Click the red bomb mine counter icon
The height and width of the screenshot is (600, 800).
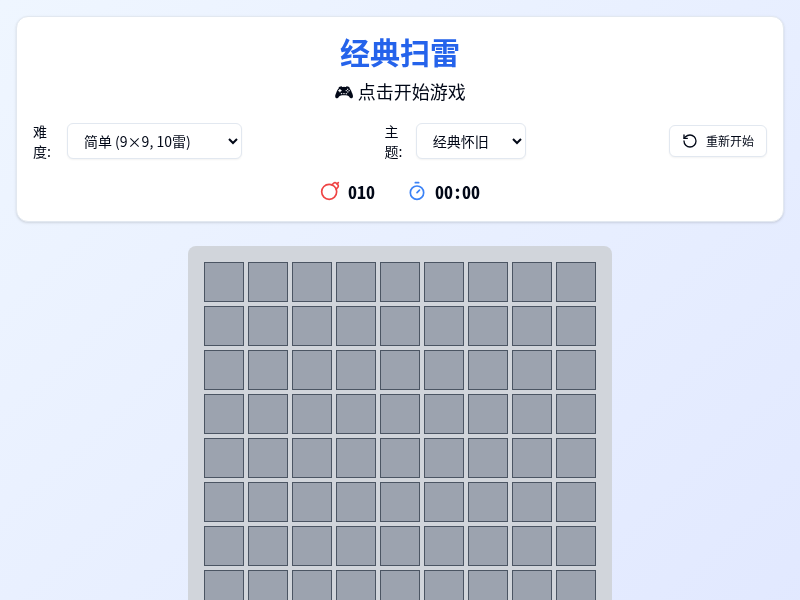(x=330, y=191)
